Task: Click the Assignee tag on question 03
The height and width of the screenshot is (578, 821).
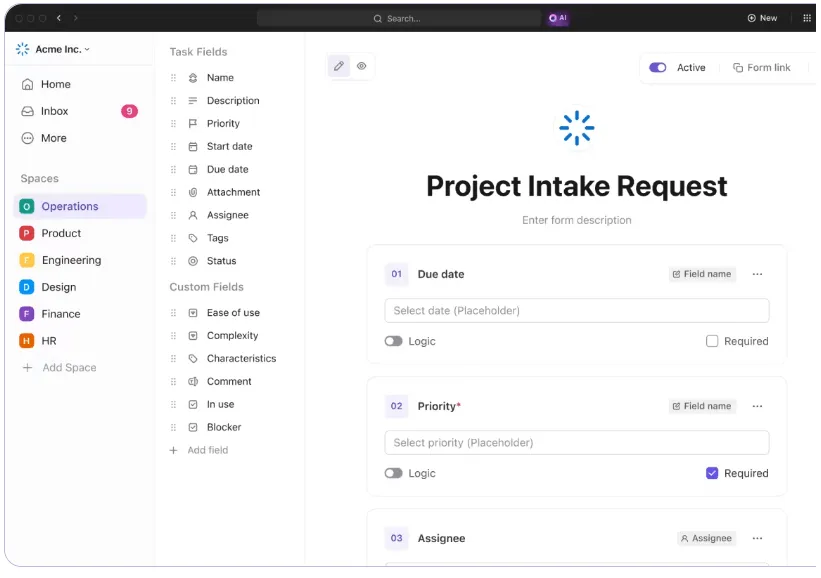Action: tap(706, 538)
